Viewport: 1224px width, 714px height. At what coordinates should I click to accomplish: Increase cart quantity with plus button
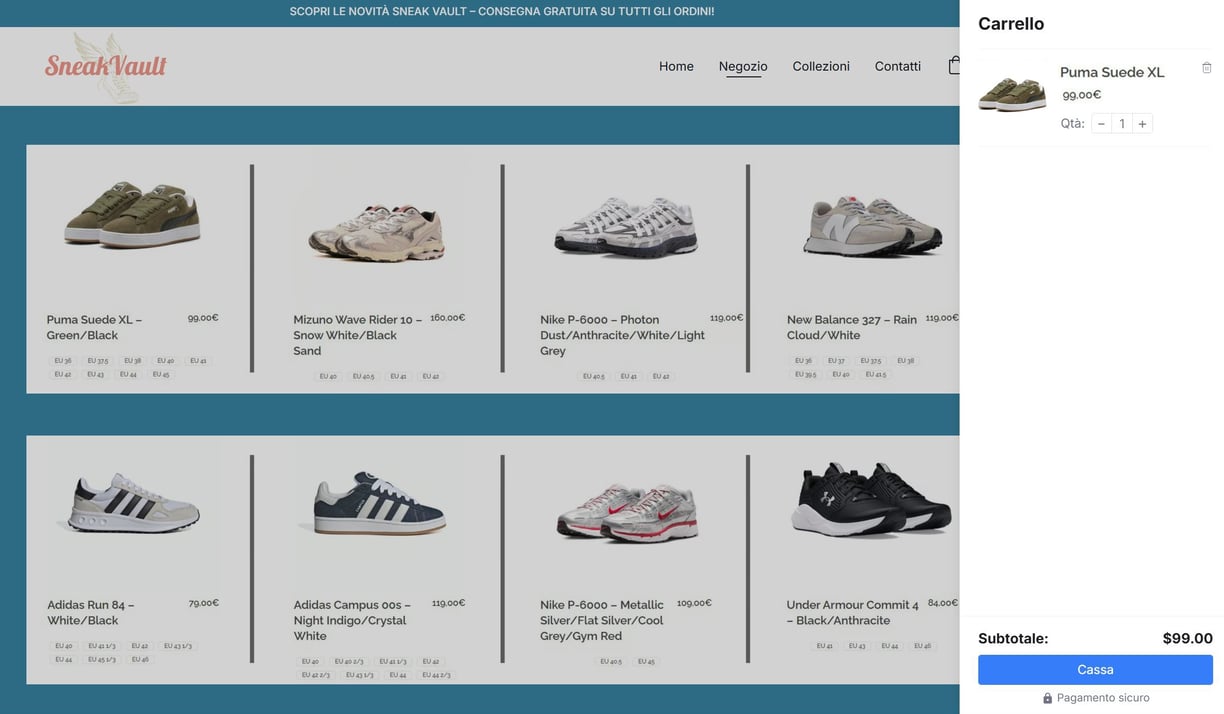(1142, 124)
